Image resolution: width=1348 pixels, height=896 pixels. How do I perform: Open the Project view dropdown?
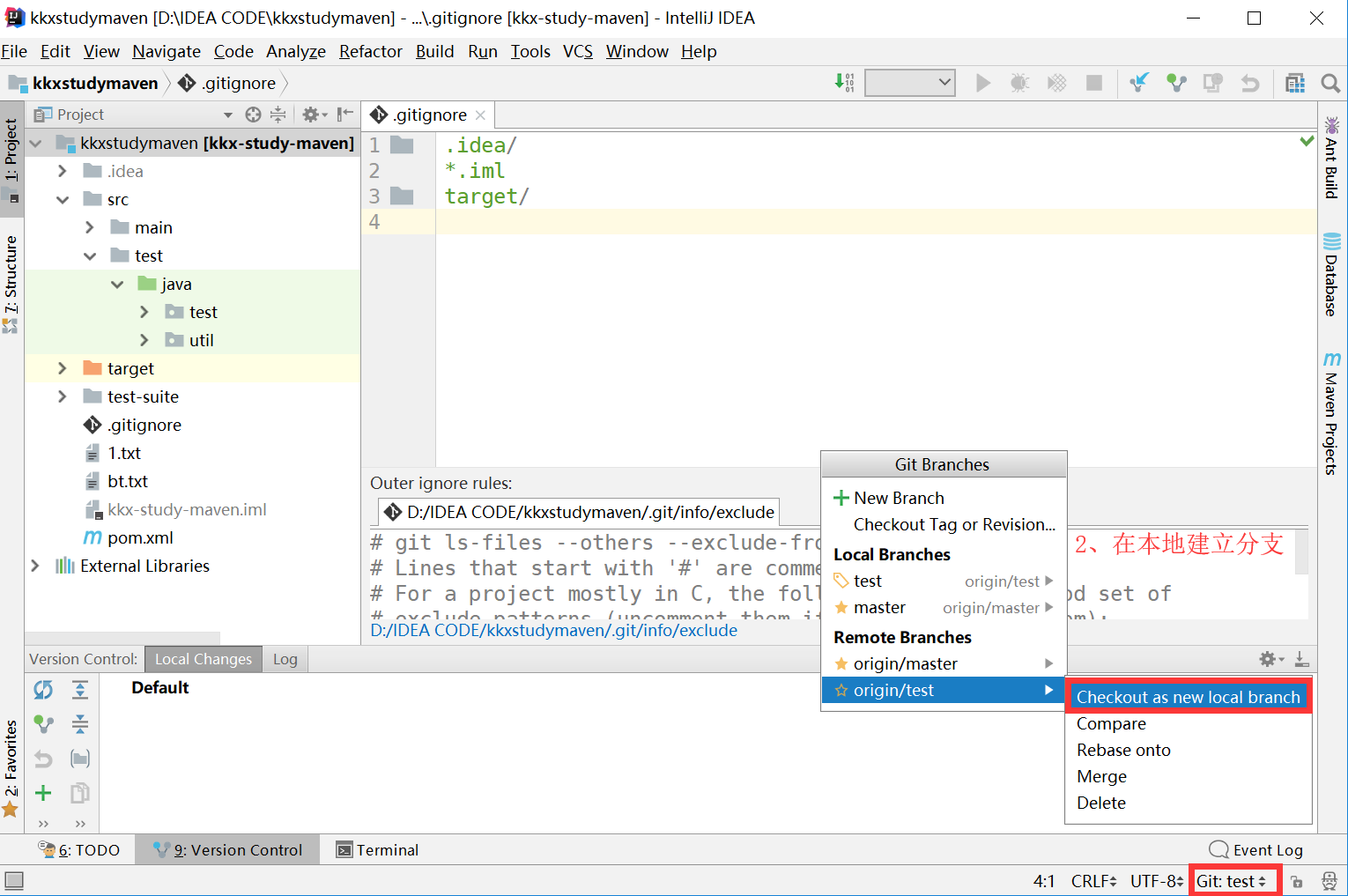pos(227,115)
